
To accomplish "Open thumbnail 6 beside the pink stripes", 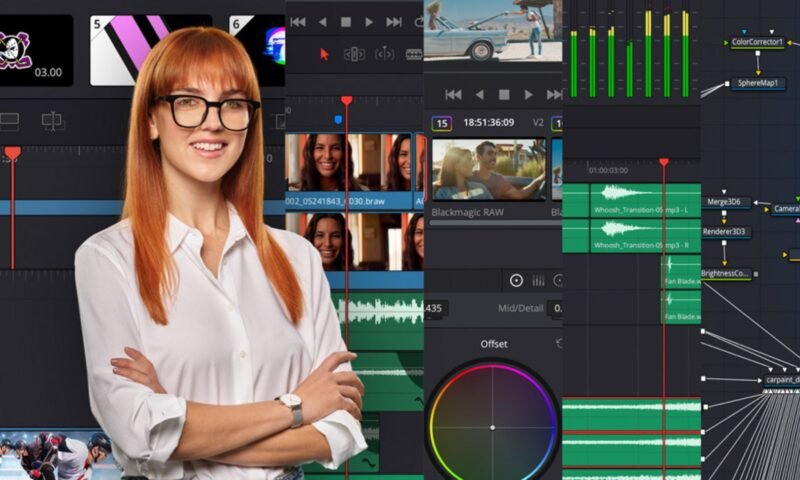I will click(257, 50).
